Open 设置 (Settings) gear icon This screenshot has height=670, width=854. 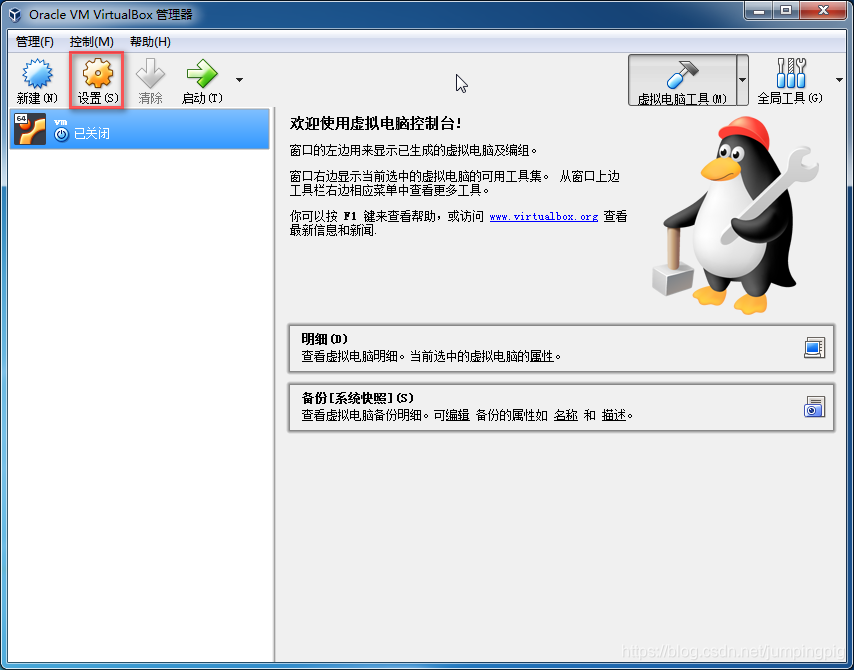point(97,73)
